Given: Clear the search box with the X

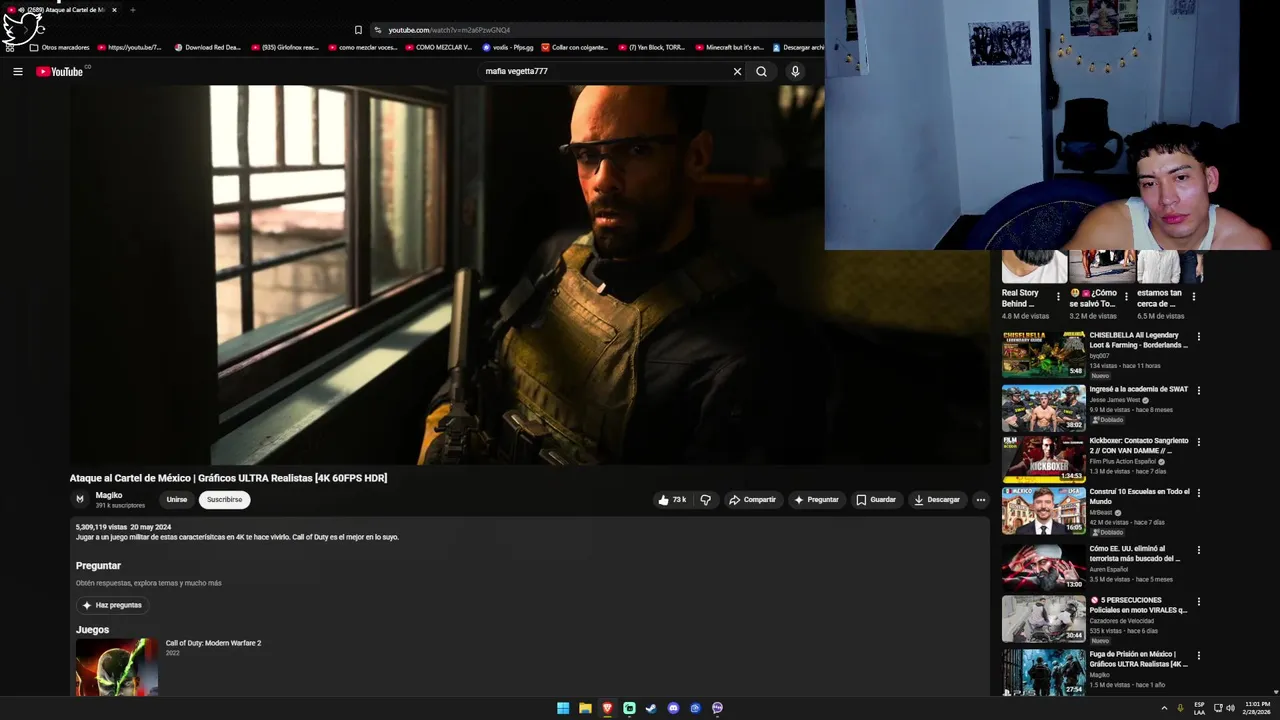Looking at the screenshot, I should tap(737, 71).
